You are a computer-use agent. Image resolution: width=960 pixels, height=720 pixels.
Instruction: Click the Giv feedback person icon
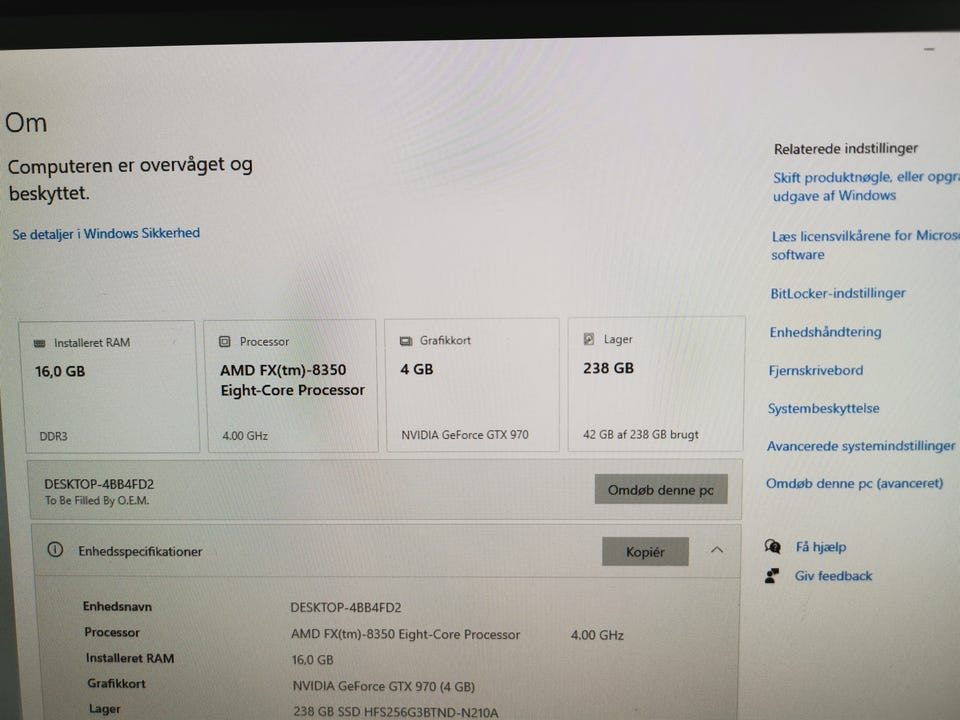771,576
